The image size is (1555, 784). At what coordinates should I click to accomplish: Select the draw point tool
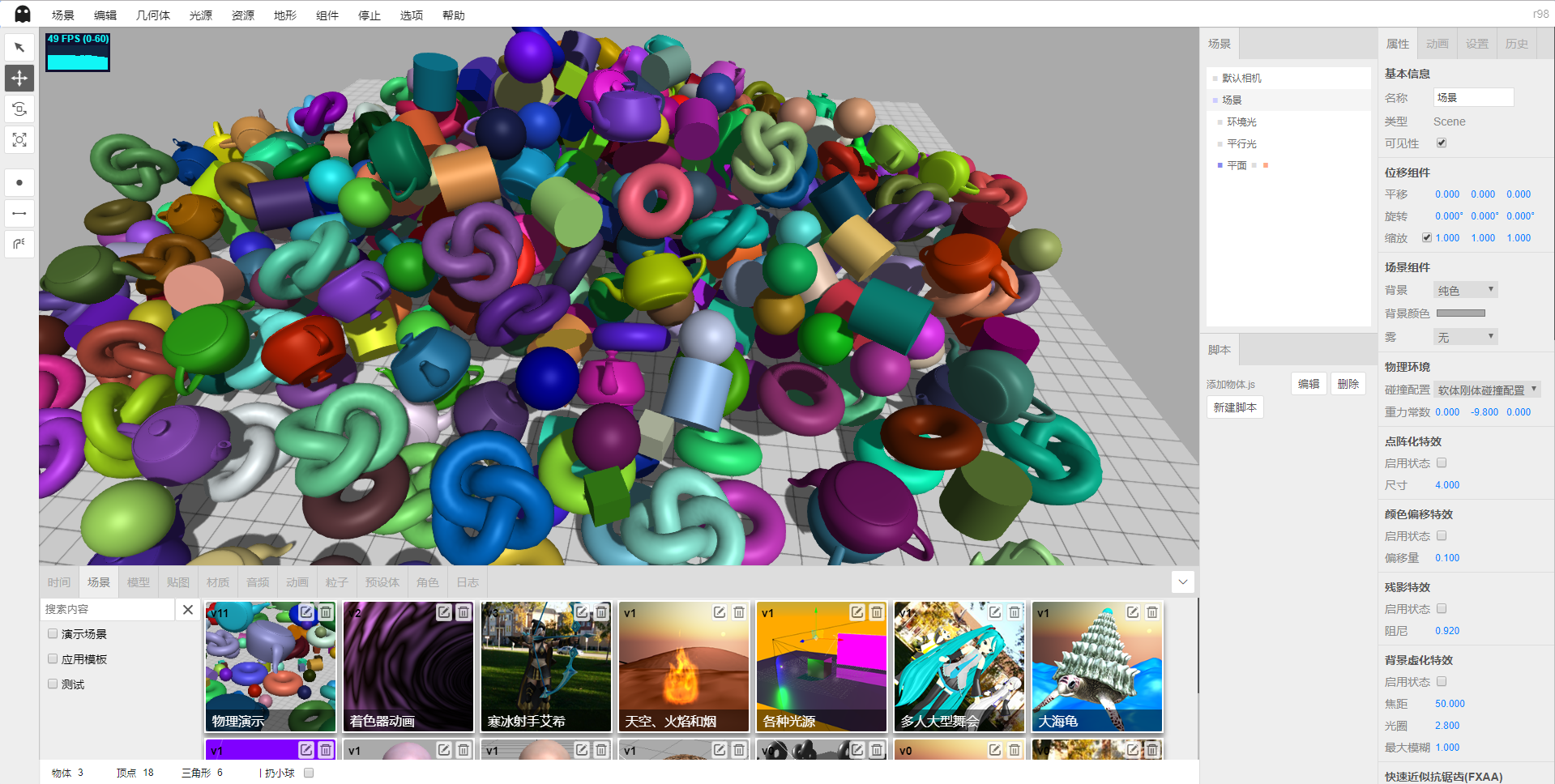point(19,183)
